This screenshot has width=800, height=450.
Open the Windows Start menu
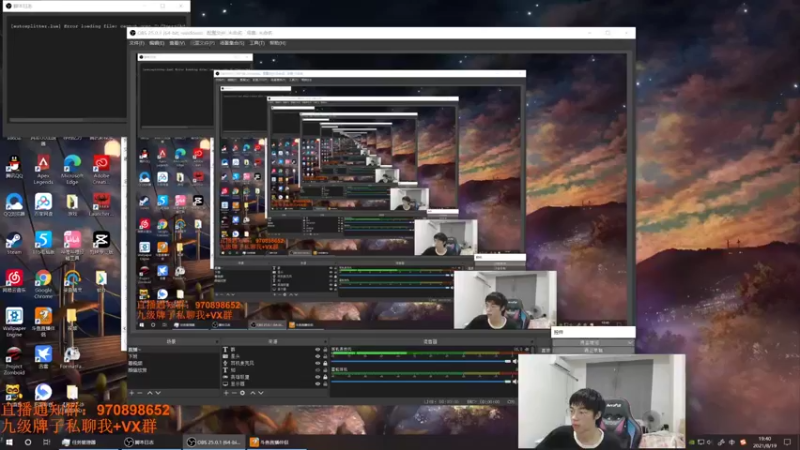pyautogui.click(x=9, y=442)
